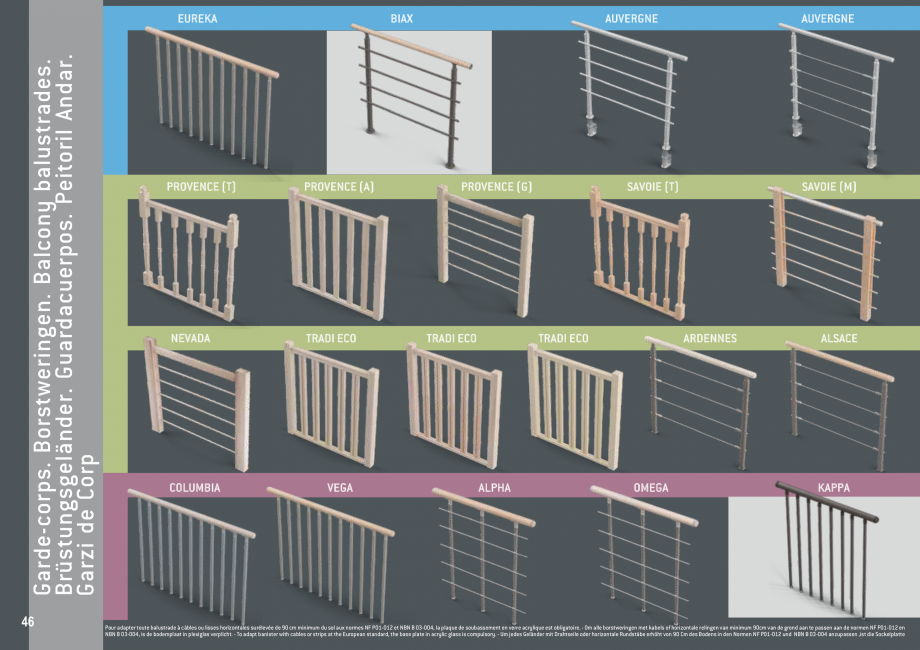Click the Savoie (T) balustrade image
The width and height of the screenshot is (920, 650).
(640, 250)
